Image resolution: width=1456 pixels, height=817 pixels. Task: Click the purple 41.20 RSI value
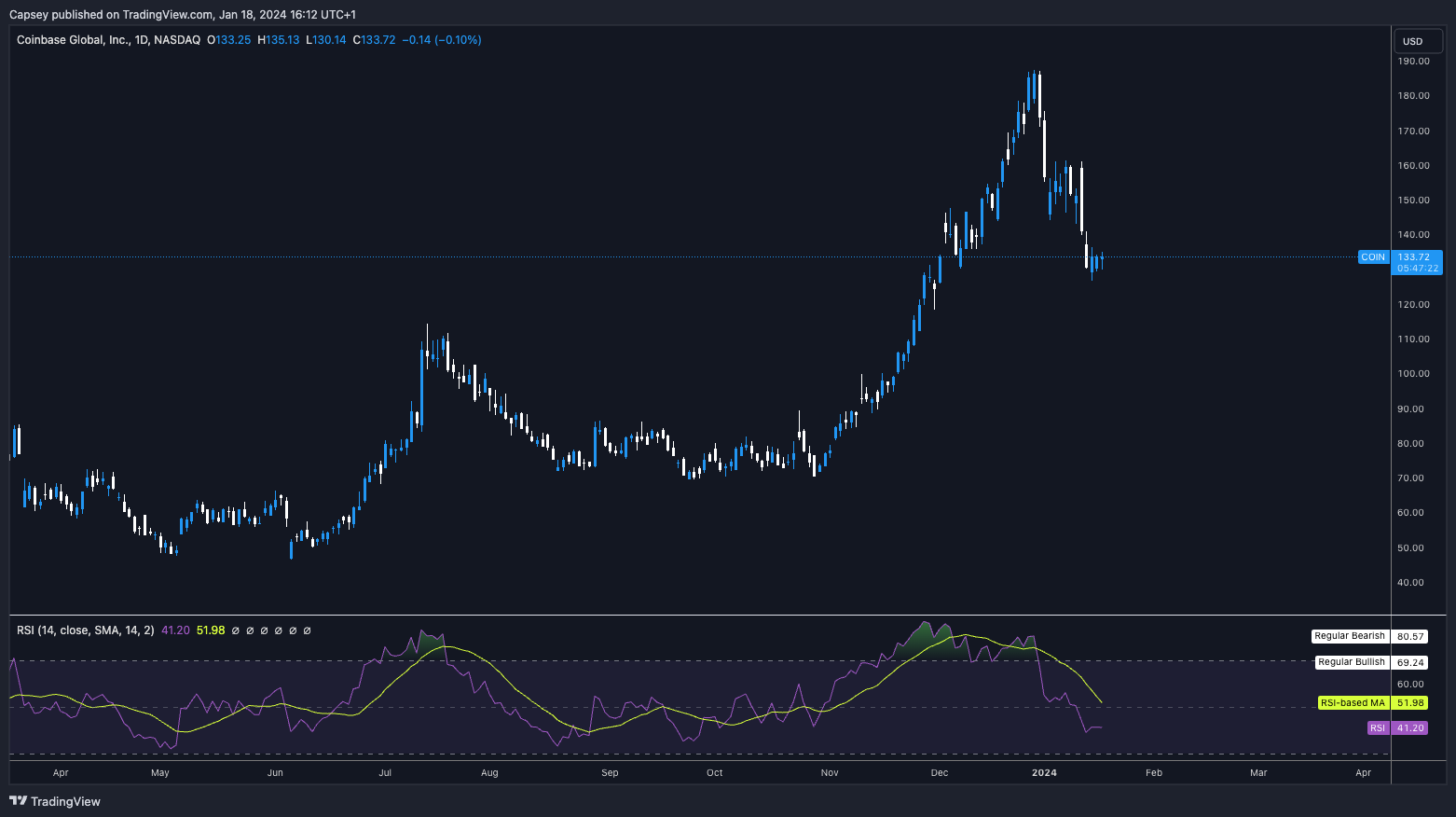pyautogui.click(x=175, y=630)
